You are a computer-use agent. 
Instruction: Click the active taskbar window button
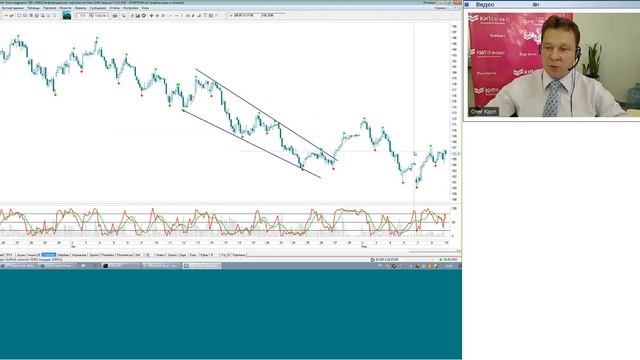(202, 266)
